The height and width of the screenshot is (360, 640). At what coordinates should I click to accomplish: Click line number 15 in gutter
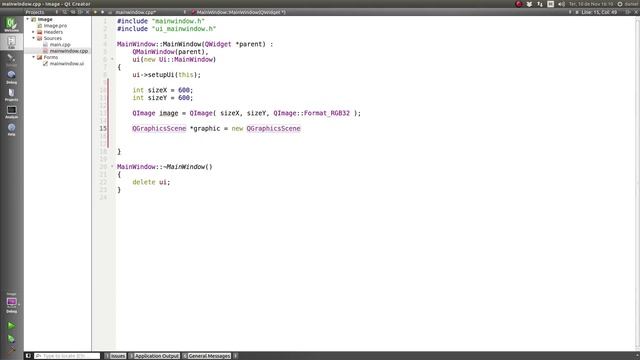click(x=103, y=129)
